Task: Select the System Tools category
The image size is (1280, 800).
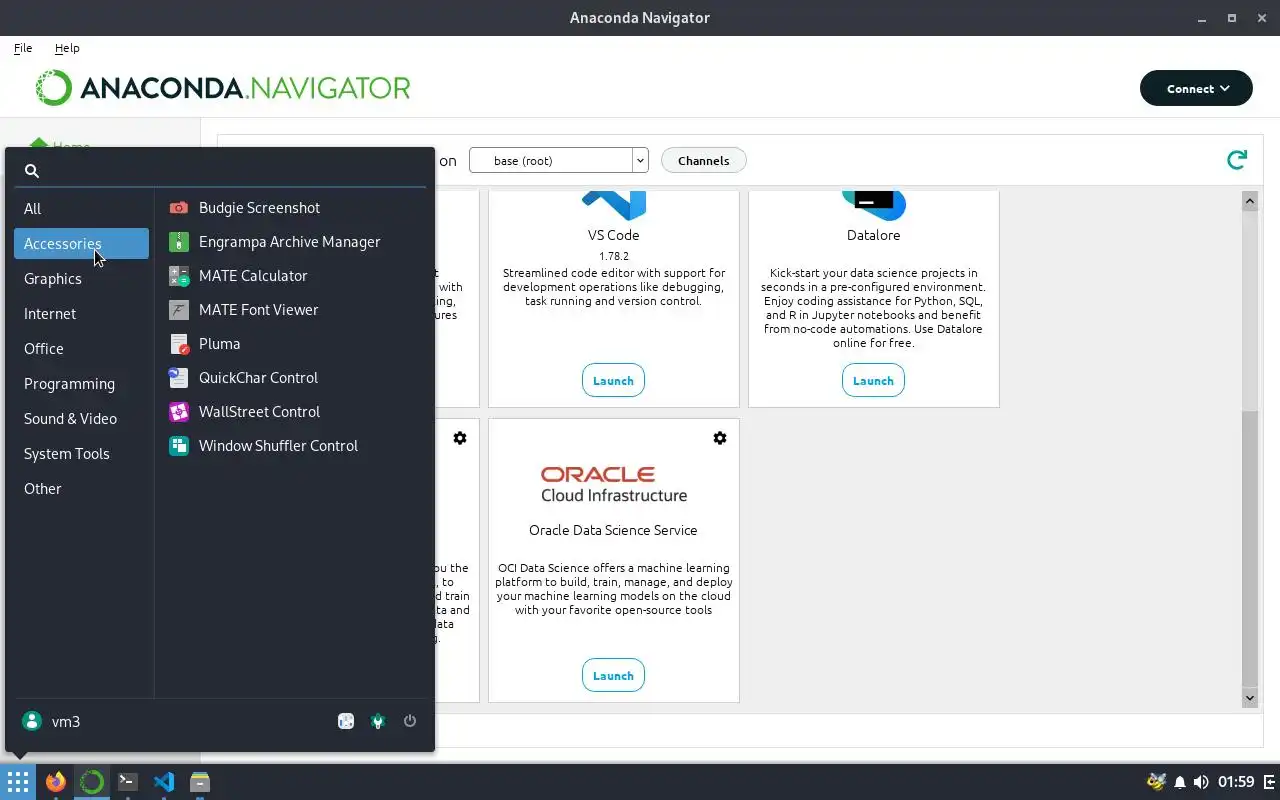Action: point(81,454)
